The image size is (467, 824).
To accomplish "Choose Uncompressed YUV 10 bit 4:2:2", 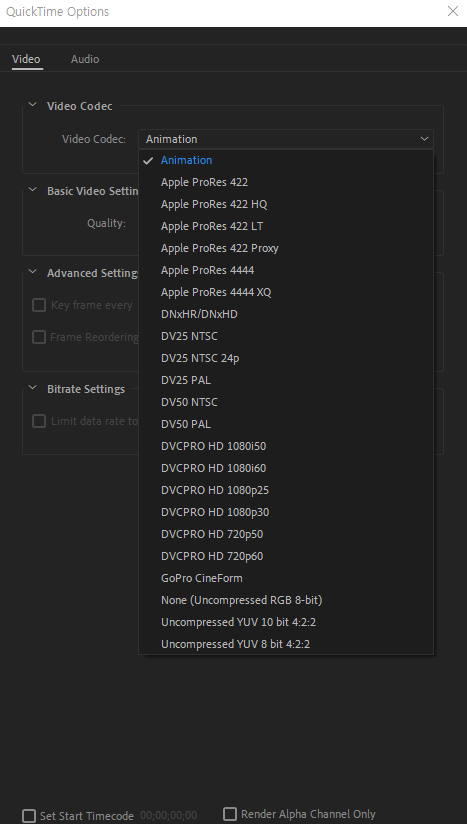I will pos(286,622).
